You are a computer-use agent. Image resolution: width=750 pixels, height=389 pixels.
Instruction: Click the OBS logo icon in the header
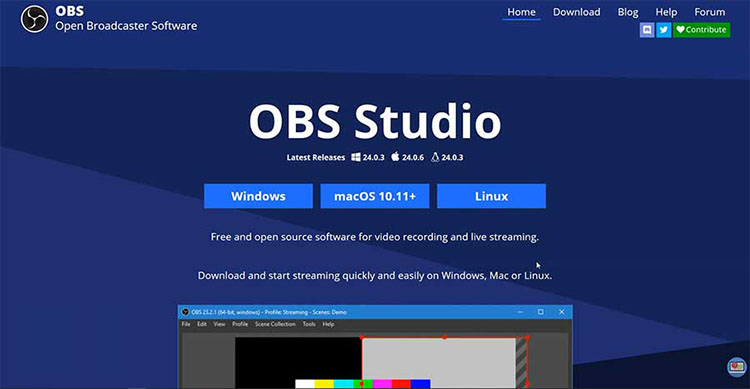[34, 19]
